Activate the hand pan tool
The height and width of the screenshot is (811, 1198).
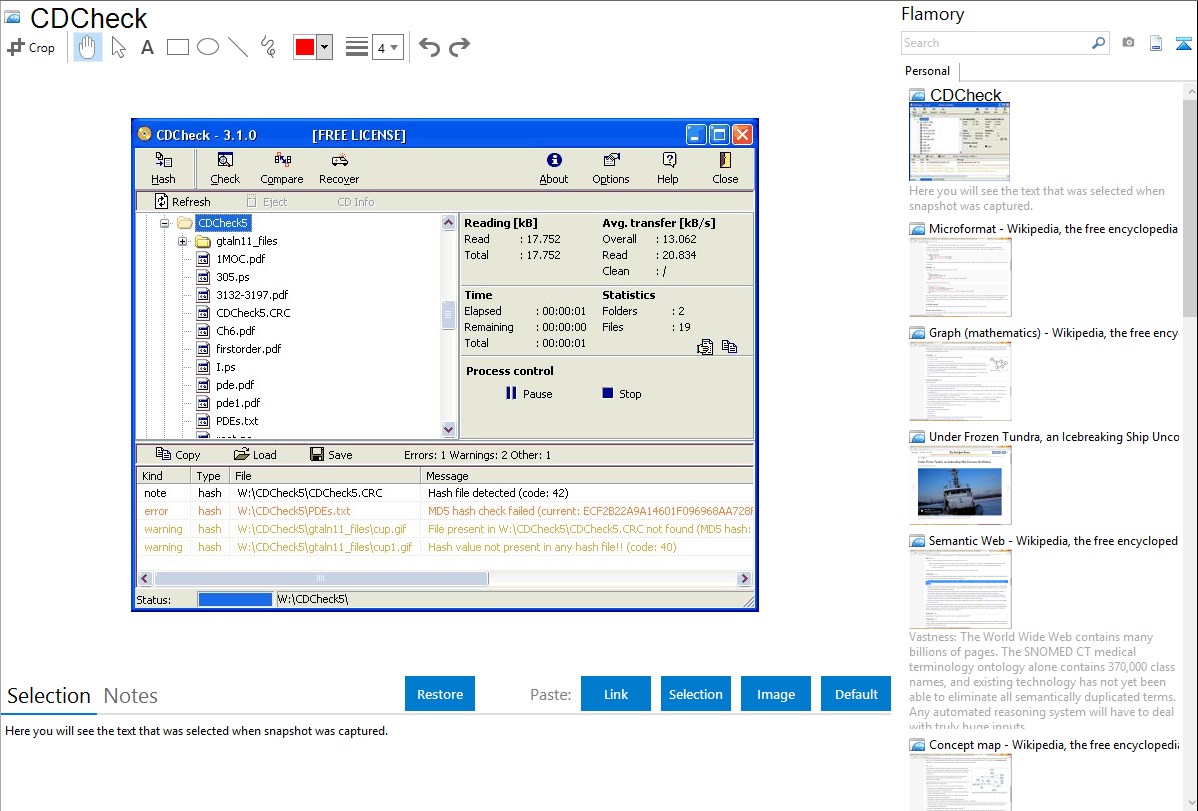click(x=88, y=47)
